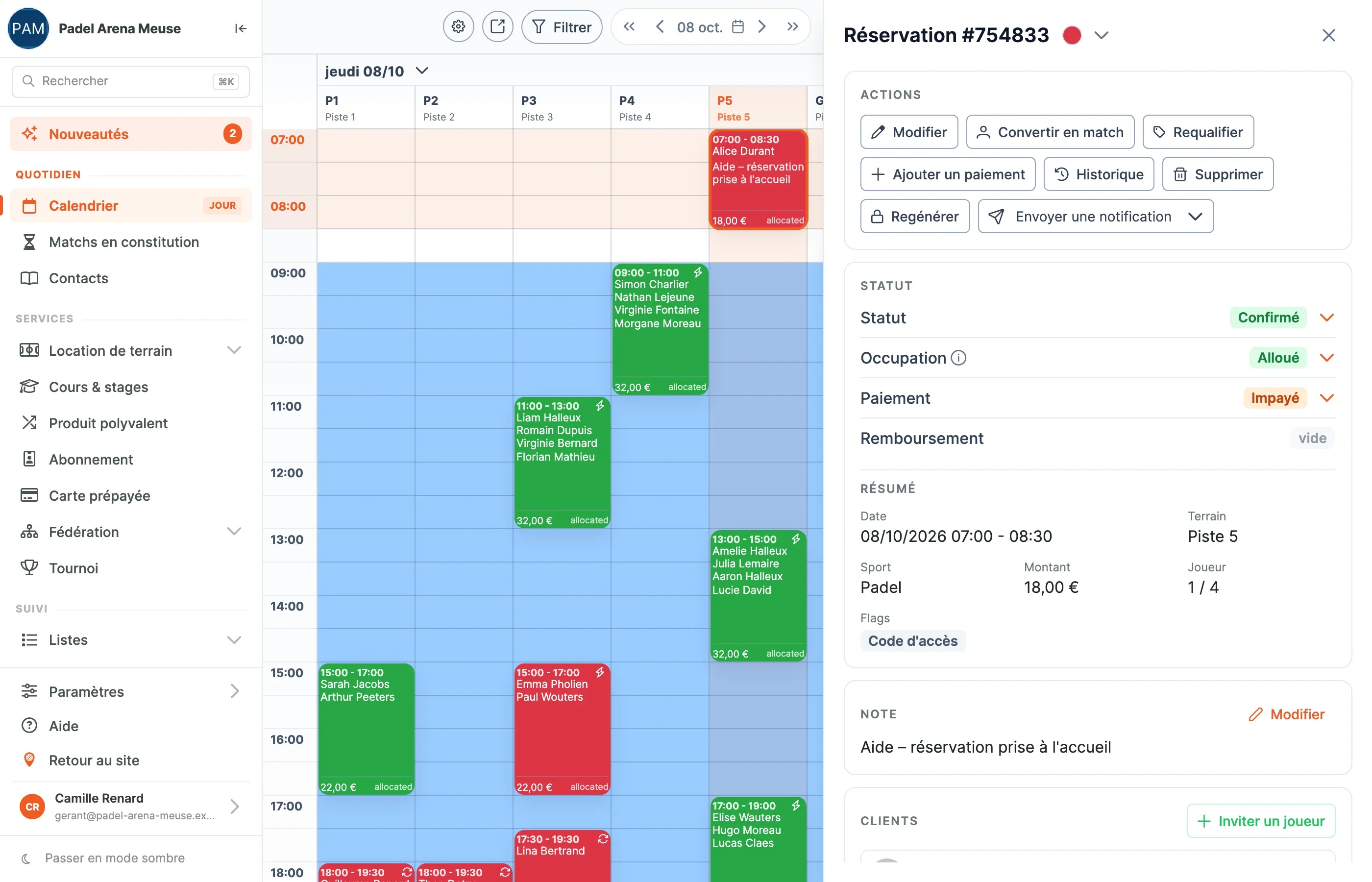Screen dimensions: 1372x882
Task: Open Envoyer une notification dropdown
Action: coord(1096,217)
